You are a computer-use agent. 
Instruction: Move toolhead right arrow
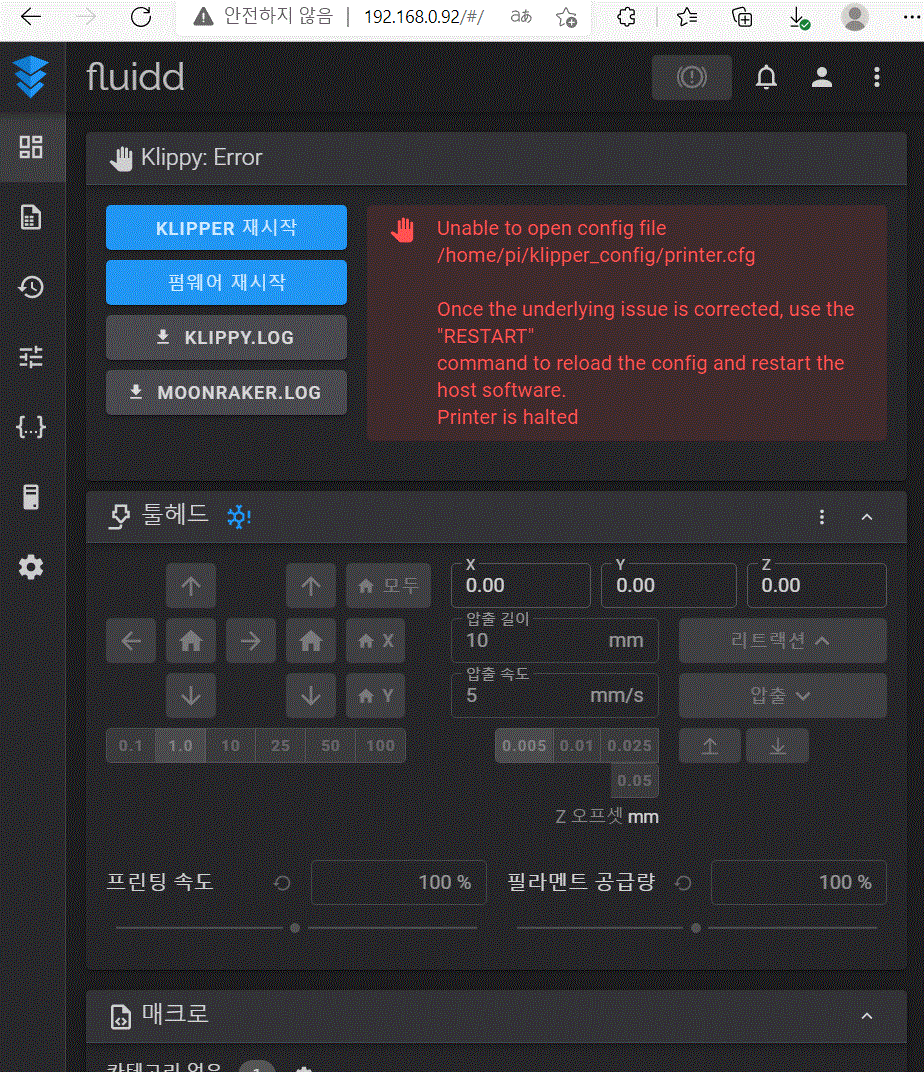[x=251, y=641]
